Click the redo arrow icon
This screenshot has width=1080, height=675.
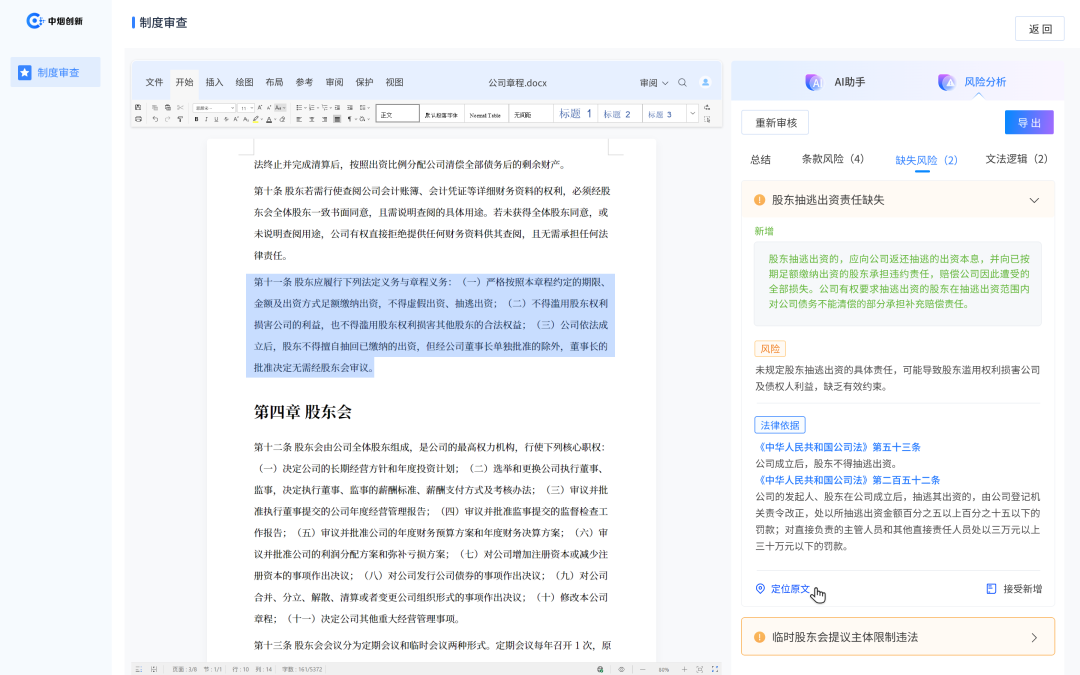(167, 119)
